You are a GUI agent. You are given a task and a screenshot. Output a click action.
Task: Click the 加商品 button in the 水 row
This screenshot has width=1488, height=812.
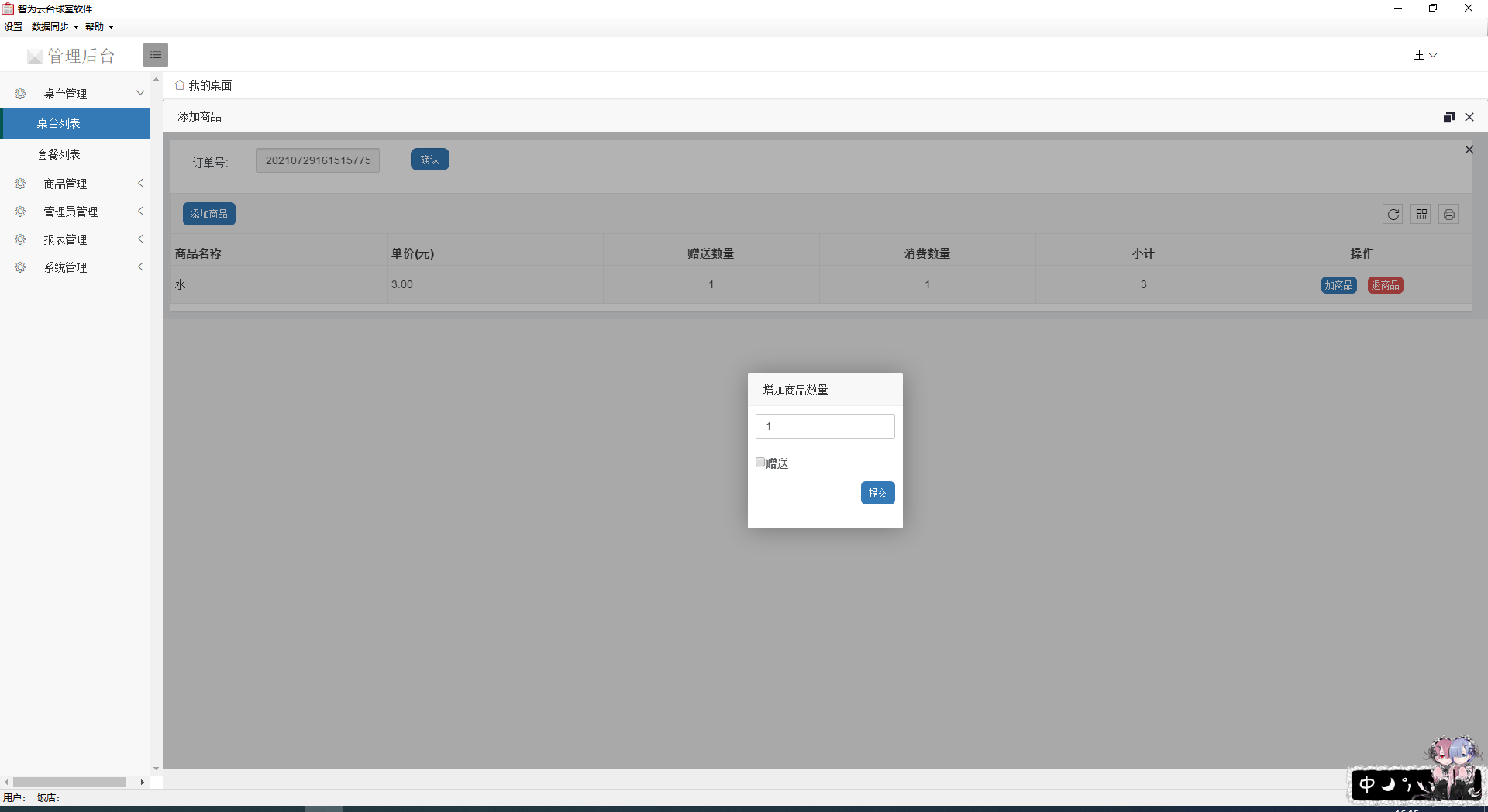pyautogui.click(x=1338, y=285)
